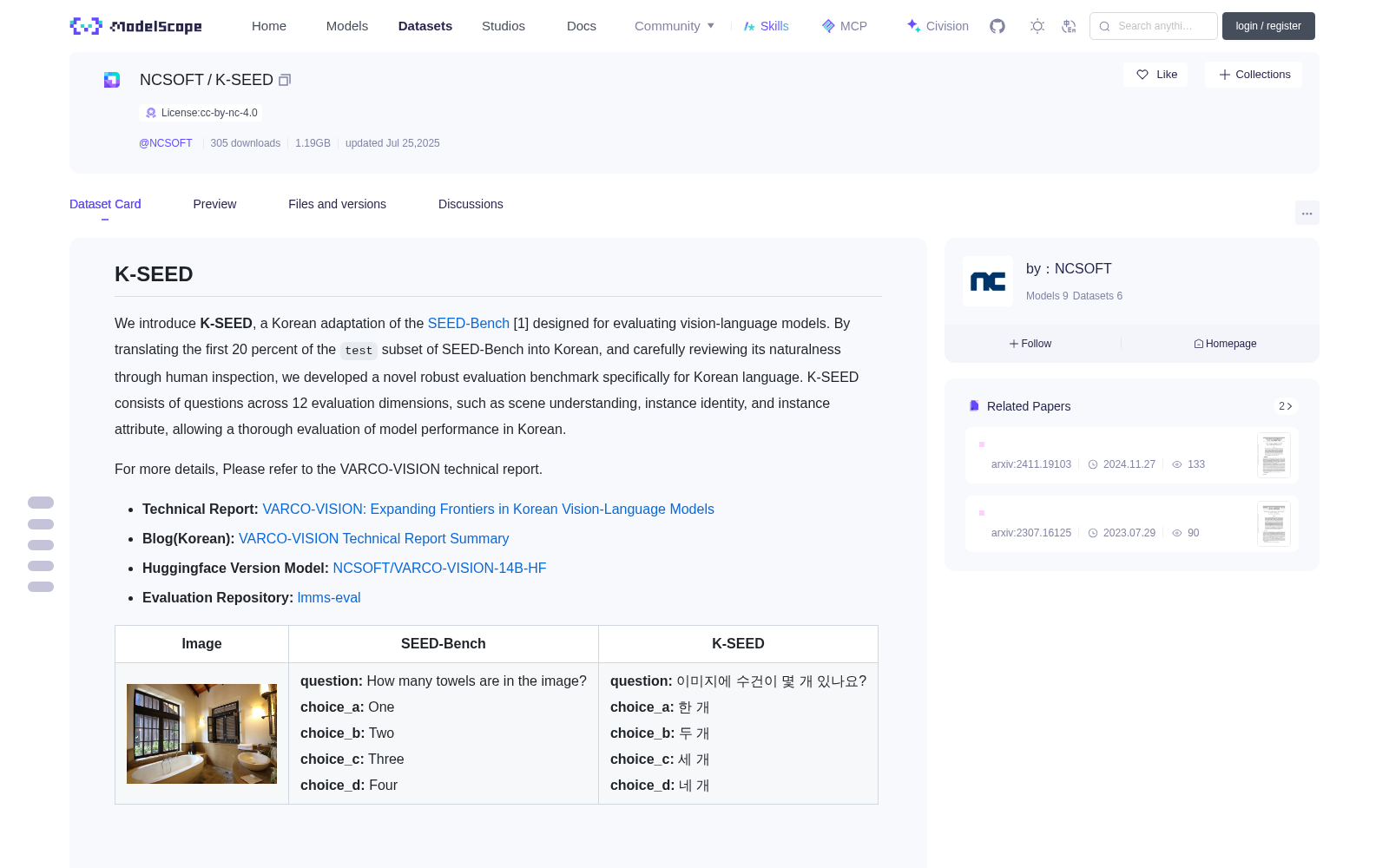Expand the Community dropdown menu
This screenshot has height=868, width=1389.
(675, 26)
